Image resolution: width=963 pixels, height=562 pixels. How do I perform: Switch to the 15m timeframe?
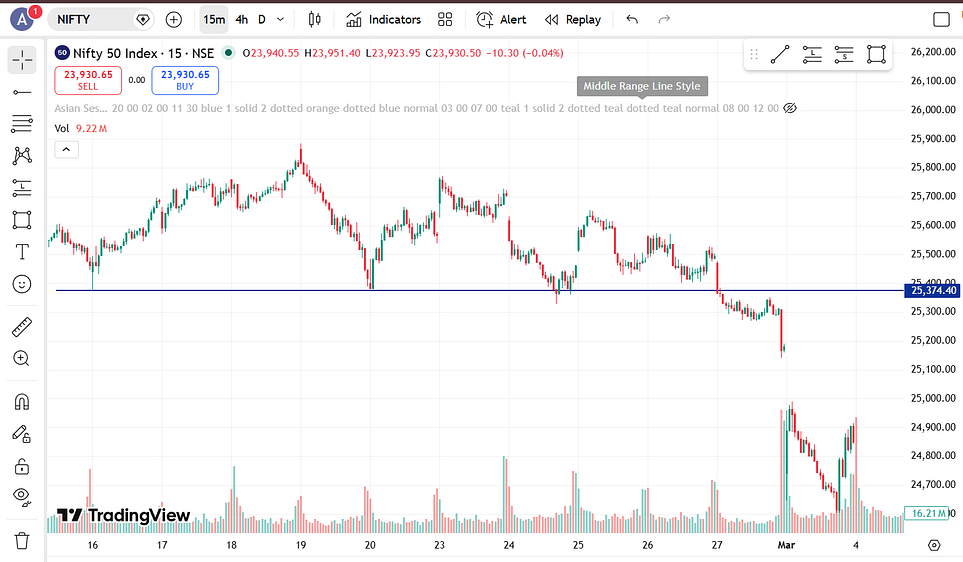click(214, 20)
